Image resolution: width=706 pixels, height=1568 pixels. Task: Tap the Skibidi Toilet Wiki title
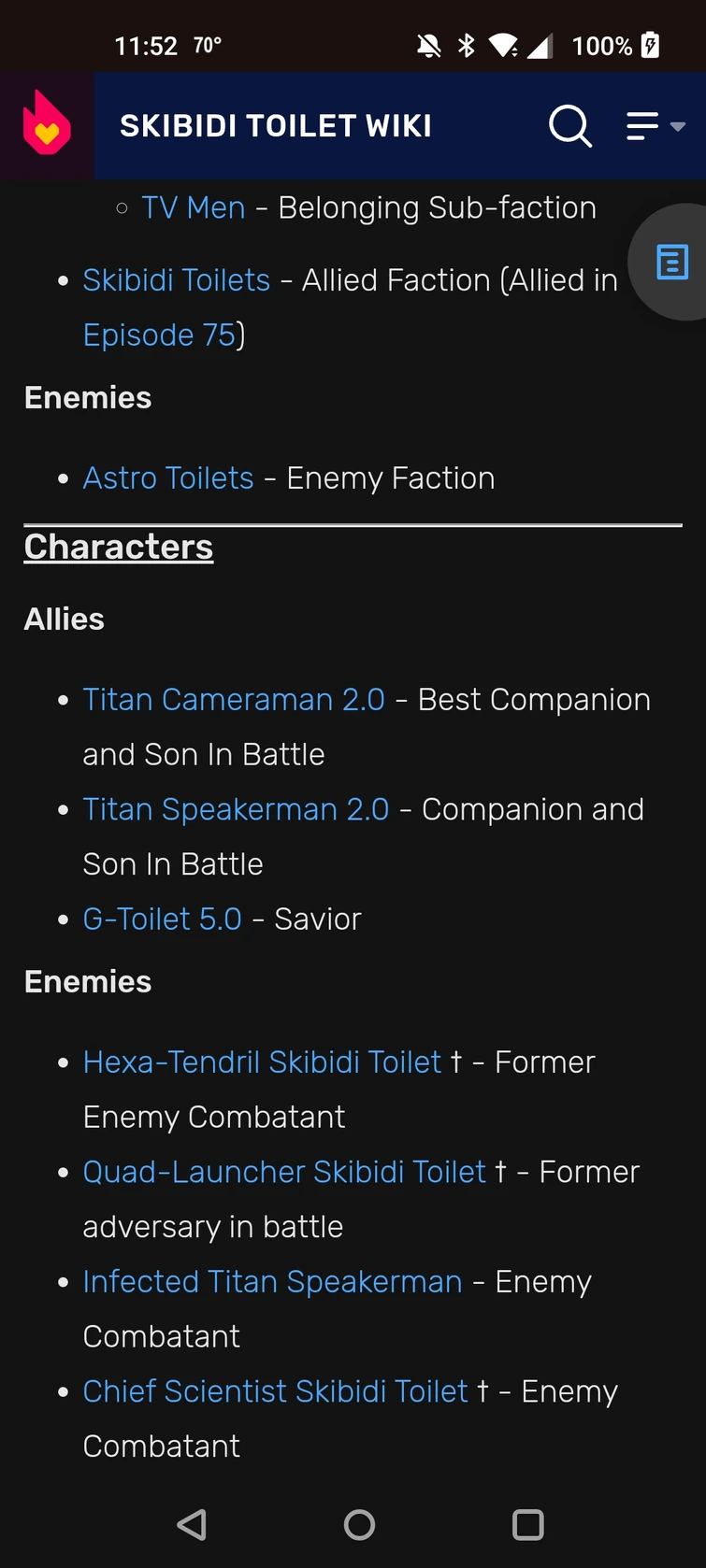click(275, 124)
